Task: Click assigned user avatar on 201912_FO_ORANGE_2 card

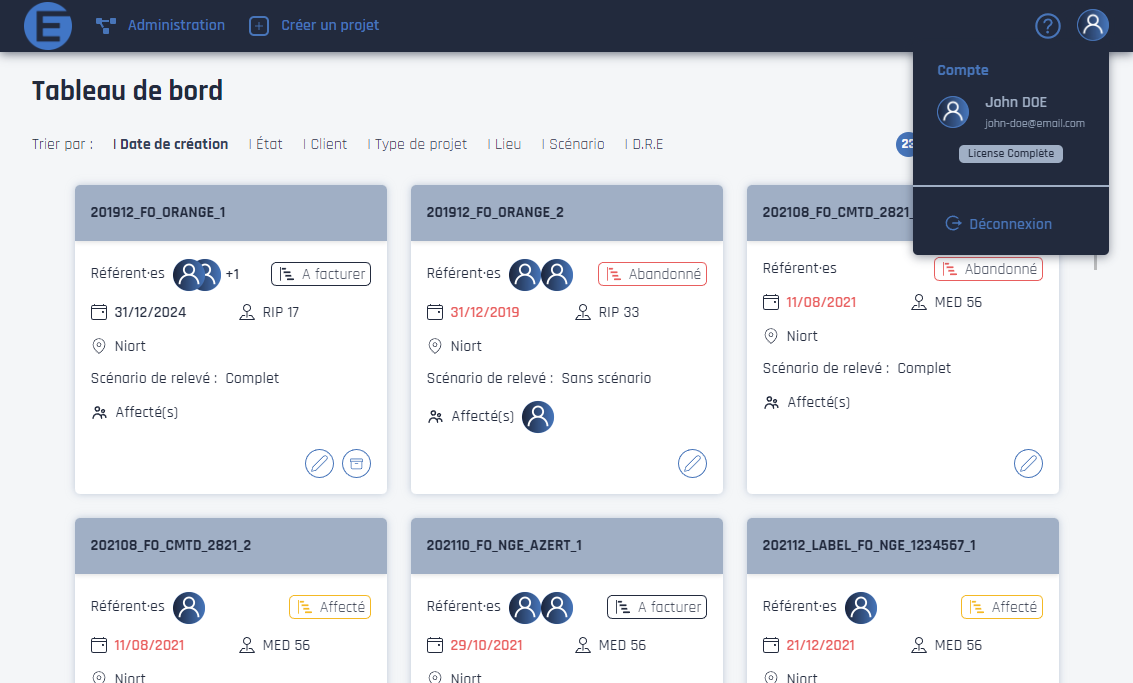Action: (538, 417)
